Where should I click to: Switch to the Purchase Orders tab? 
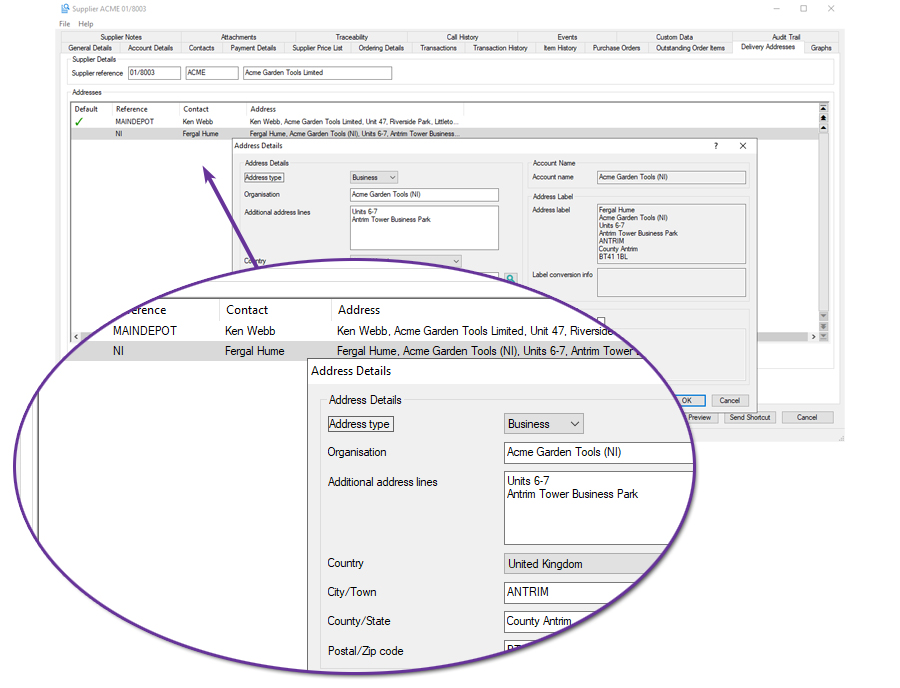(x=616, y=48)
